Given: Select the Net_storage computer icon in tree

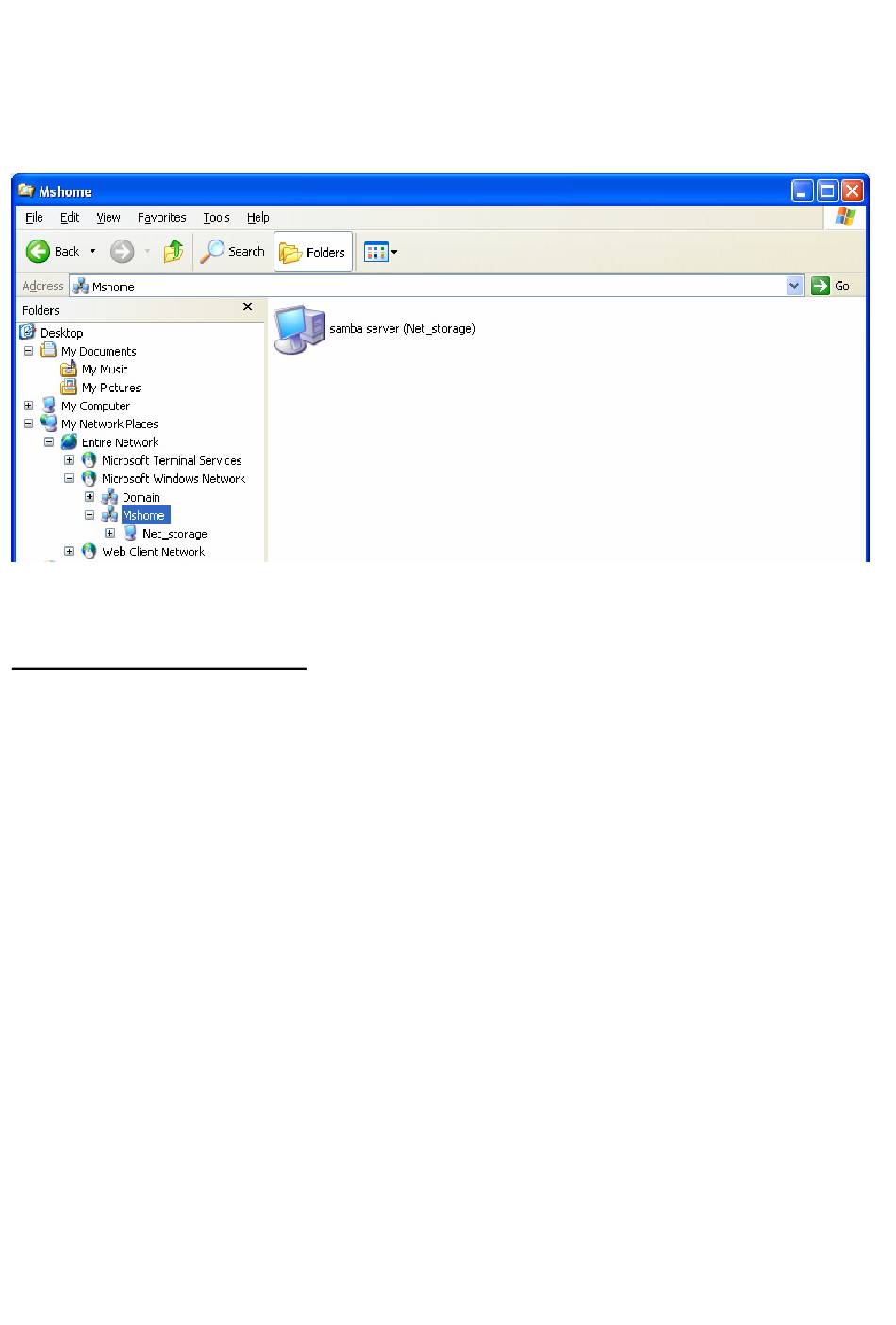Looking at the screenshot, I should 130,533.
